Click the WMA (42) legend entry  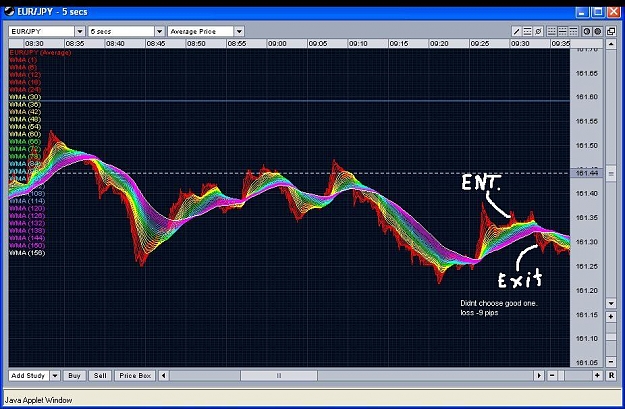[x=25, y=112]
